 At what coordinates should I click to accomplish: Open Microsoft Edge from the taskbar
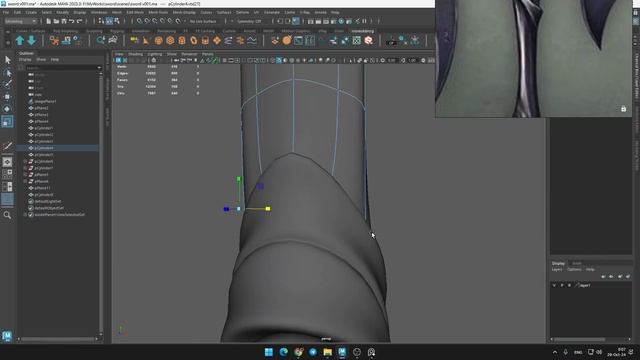283,352
